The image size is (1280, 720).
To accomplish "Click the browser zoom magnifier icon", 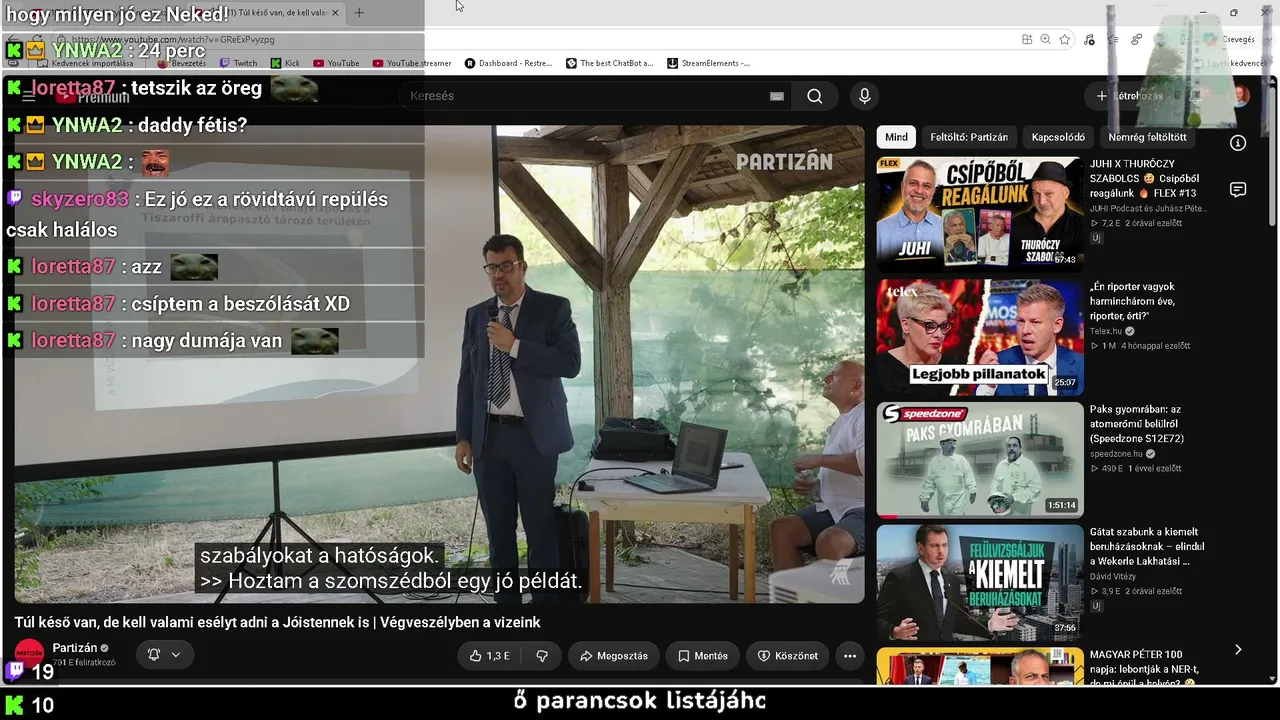I will (x=1046, y=39).
